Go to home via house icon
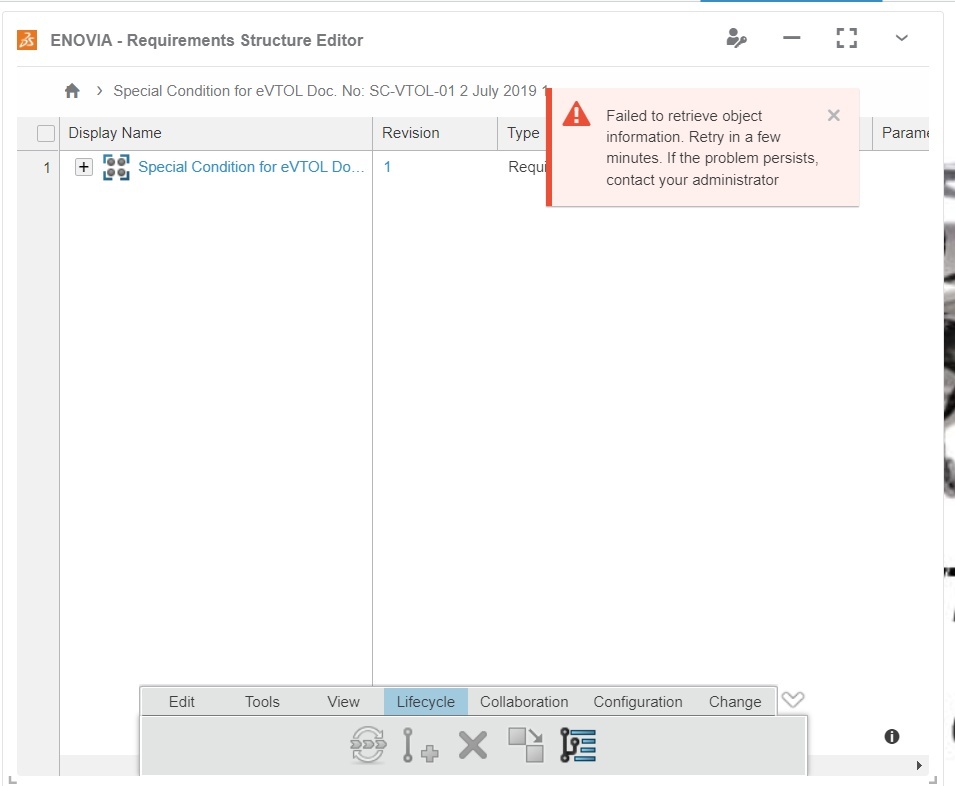Viewport: 955px width, 786px height. click(x=72, y=91)
